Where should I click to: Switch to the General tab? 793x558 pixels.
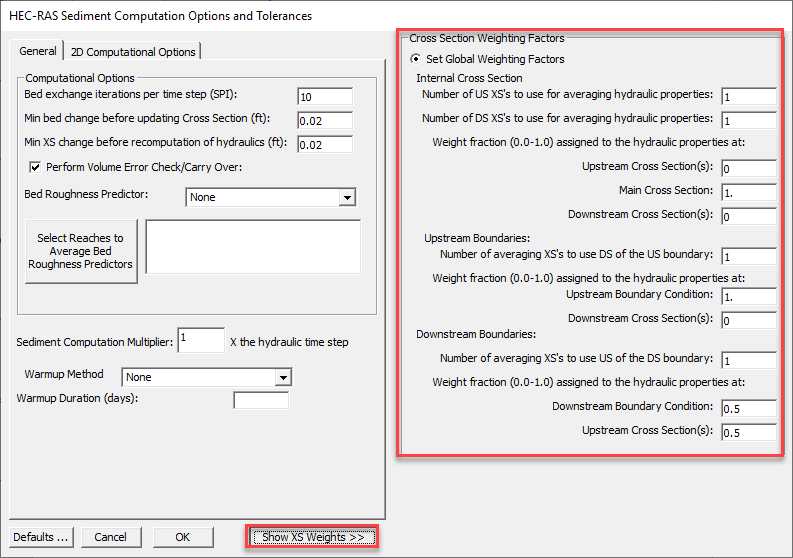pos(37,51)
